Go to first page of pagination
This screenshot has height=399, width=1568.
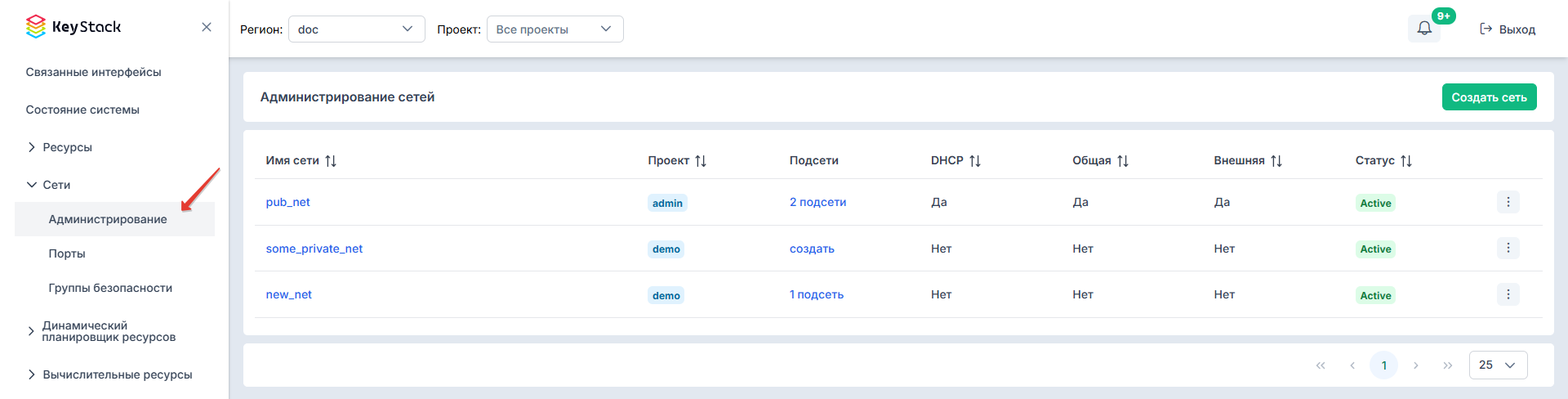click(1321, 365)
